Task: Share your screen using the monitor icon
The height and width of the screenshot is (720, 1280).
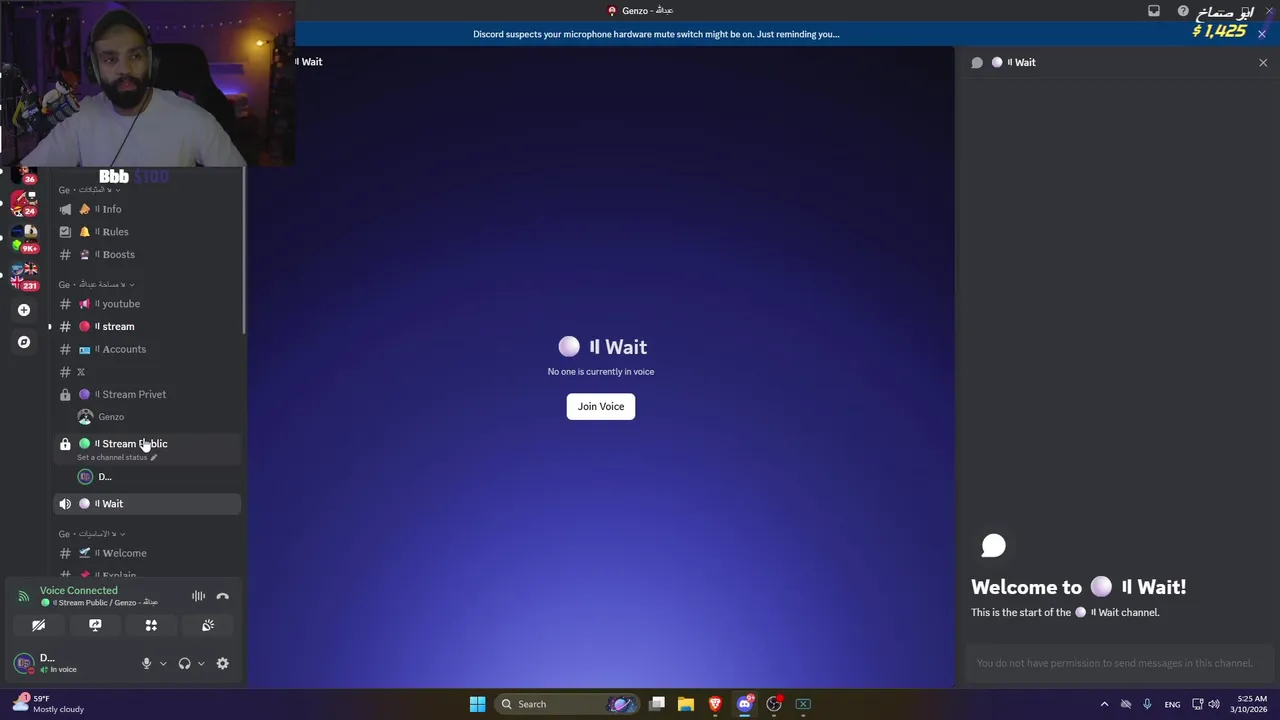Action: point(95,625)
